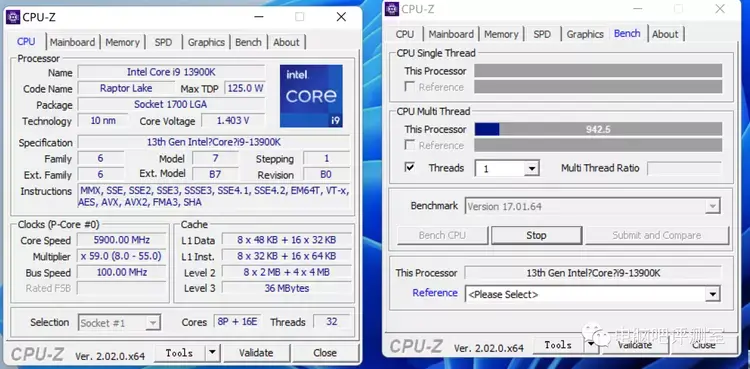Image resolution: width=750 pixels, height=369 pixels.
Task: Click Submit and Compare button
Action: pyautogui.click(x=657, y=235)
